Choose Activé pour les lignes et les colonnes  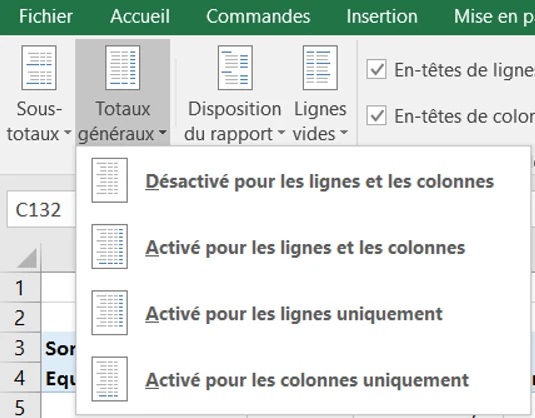pyautogui.click(x=303, y=247)
